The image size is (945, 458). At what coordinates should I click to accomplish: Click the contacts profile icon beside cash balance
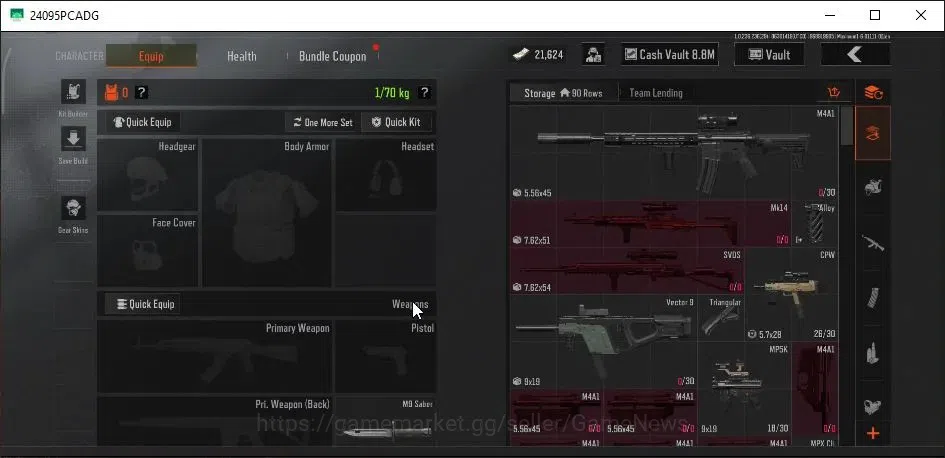[594, 55]
